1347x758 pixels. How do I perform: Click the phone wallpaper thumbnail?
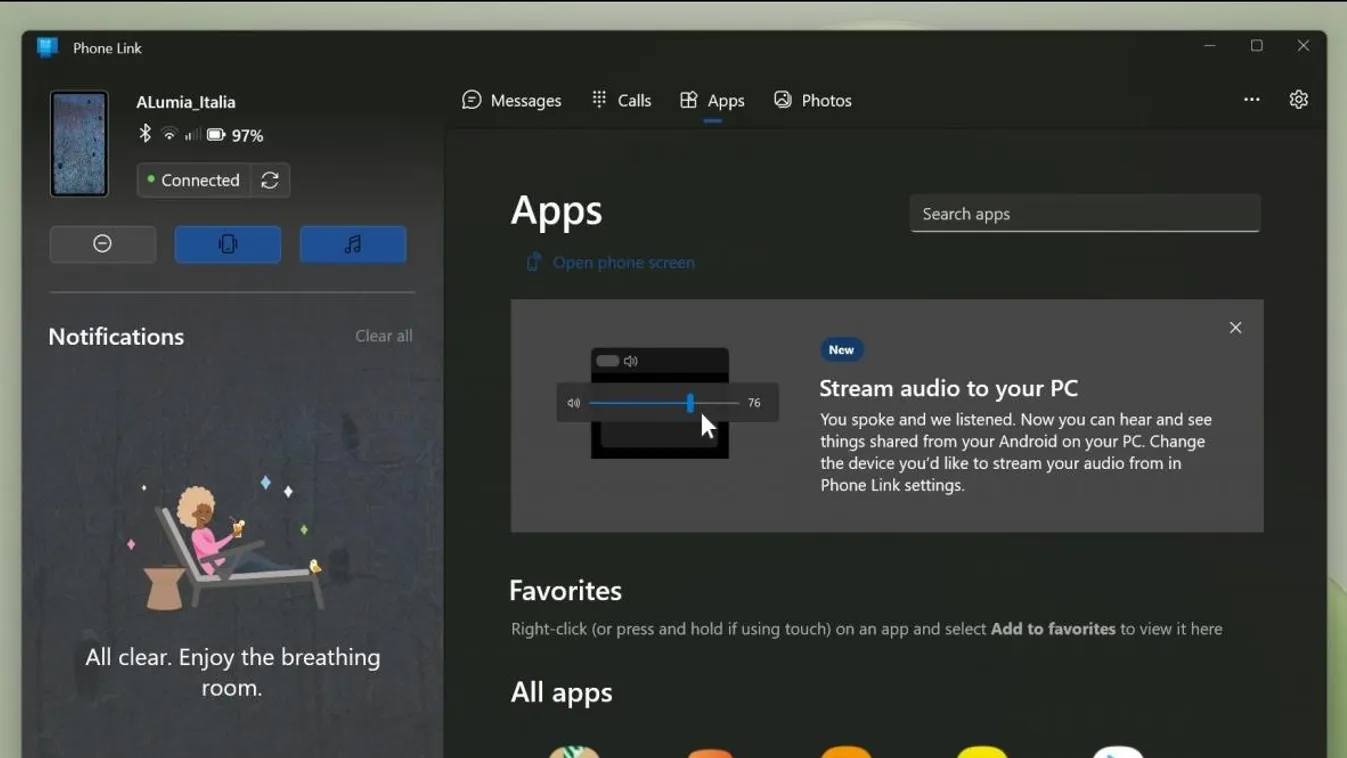tap(79, 144)
